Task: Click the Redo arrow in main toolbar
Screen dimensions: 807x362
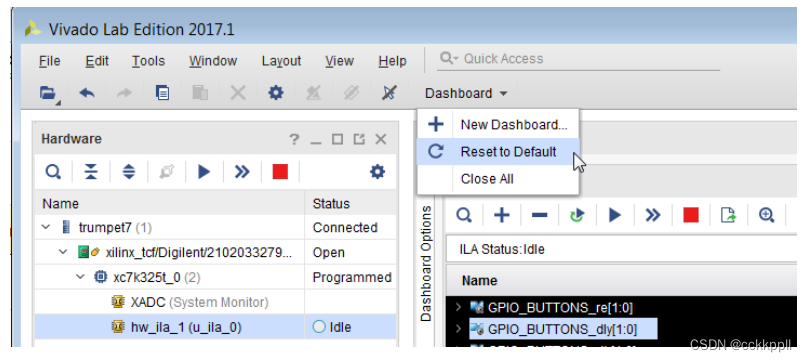Action: click(x=124, y=93)
